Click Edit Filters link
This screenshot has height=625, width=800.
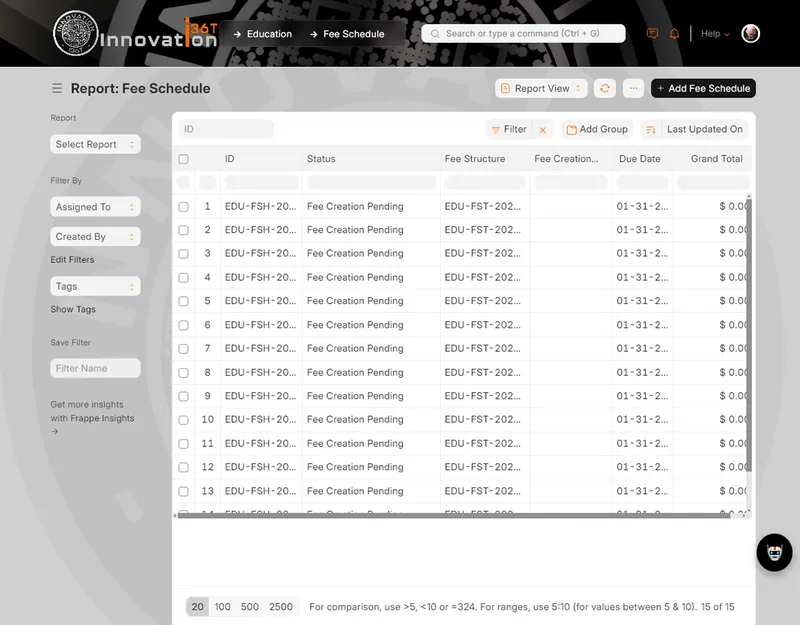coord(72,260)
